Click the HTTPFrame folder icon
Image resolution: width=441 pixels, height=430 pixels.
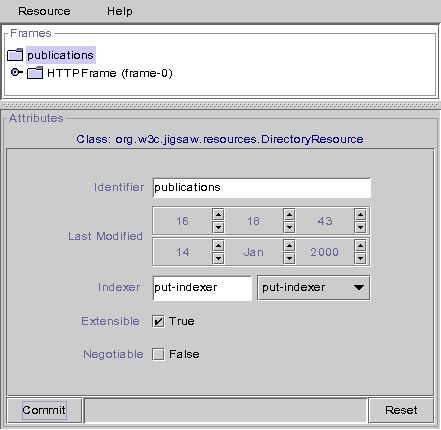point(35,73)
